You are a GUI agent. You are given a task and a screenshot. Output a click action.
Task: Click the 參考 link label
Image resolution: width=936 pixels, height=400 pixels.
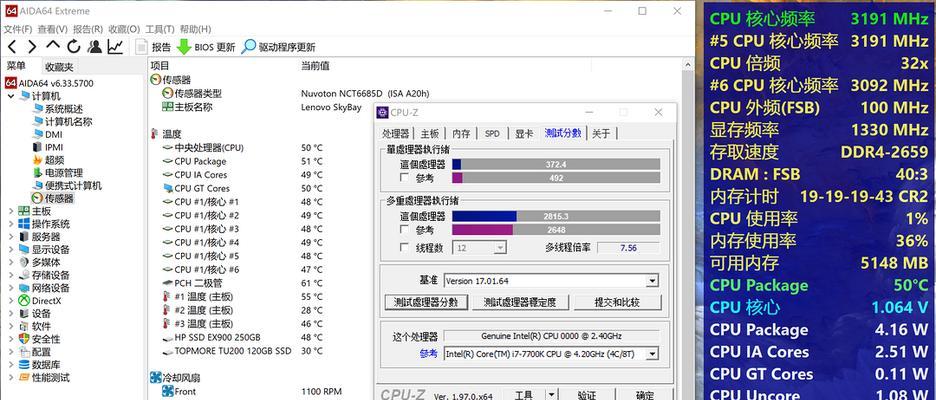tap(429, 353)
